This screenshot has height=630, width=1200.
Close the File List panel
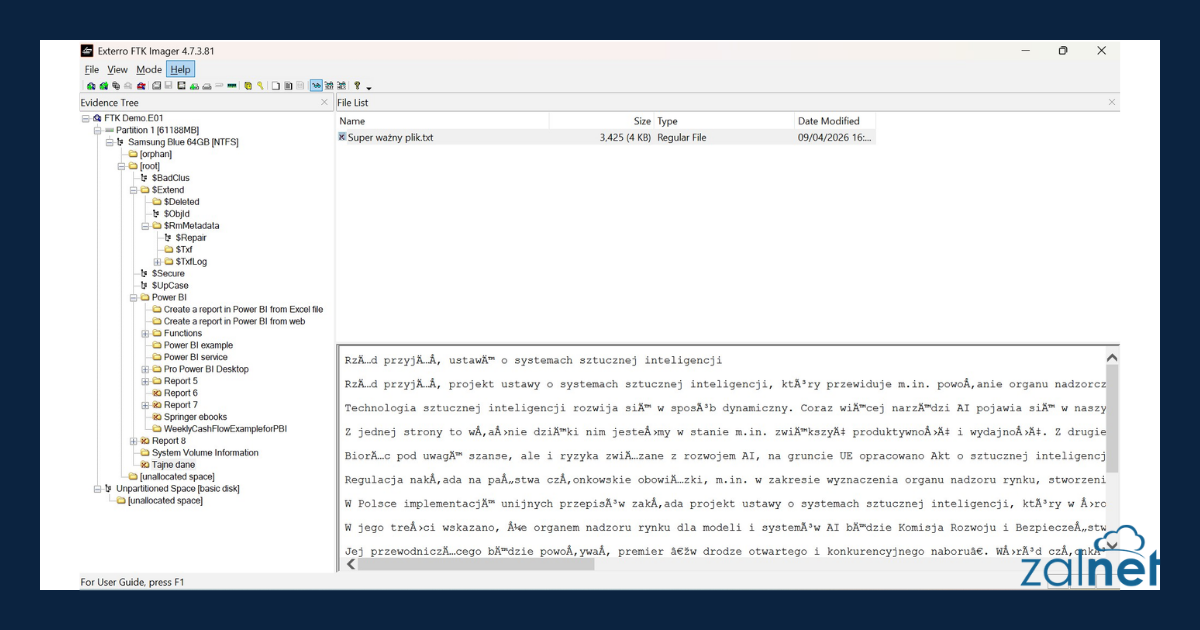pyautogui.click(x=1112, y=103)
